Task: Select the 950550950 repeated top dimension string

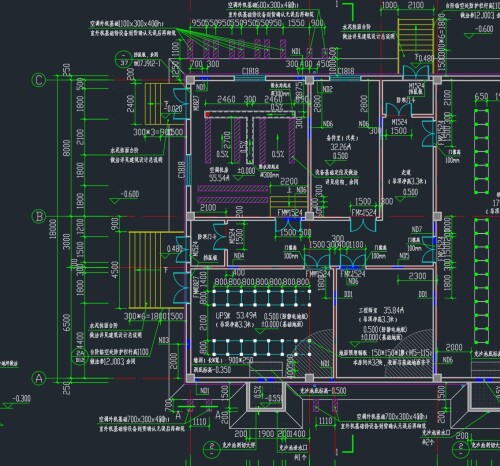Action: 237,22
